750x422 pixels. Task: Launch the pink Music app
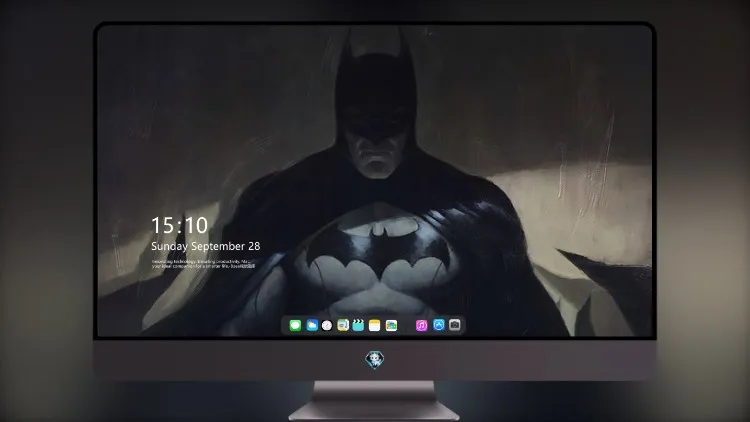click(x=421, y=326)
